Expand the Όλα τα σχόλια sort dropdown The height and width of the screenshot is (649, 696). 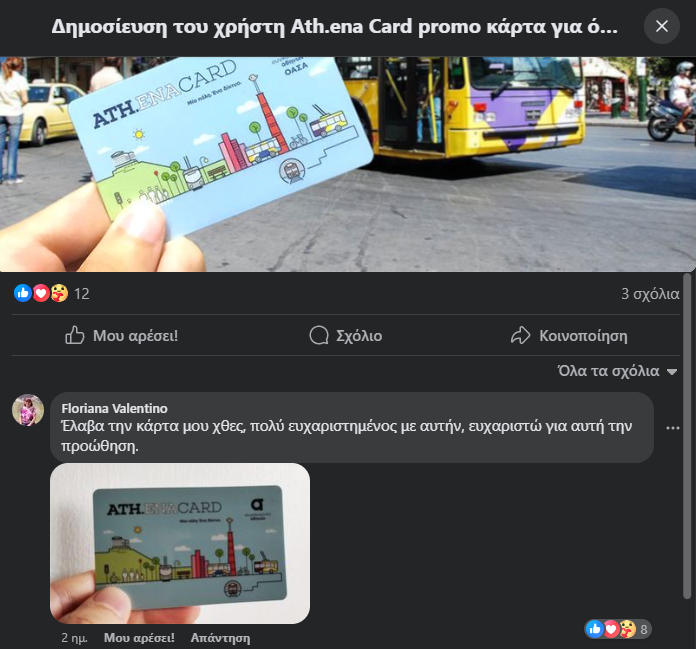(x=617, y=371)
